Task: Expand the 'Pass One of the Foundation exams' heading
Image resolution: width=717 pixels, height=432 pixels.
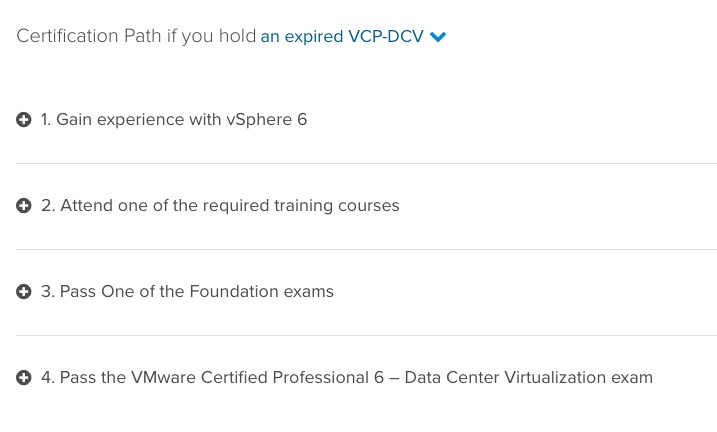Action: [x=187, y=292]
